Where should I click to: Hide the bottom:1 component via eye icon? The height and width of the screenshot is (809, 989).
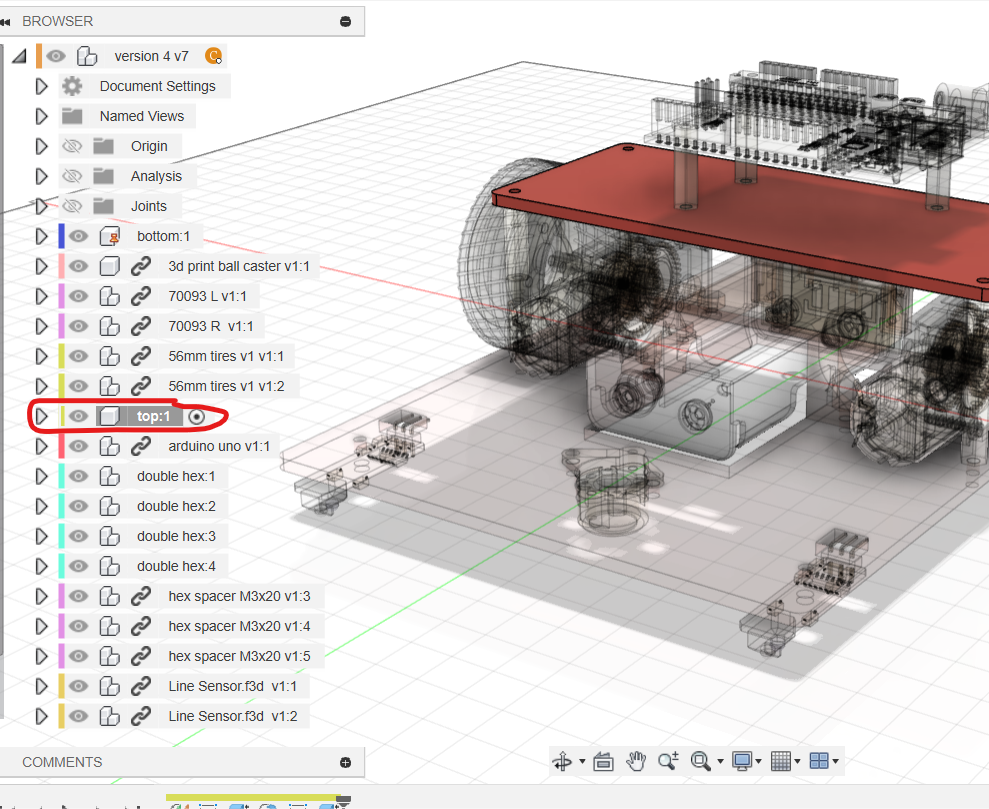point(78,236)
